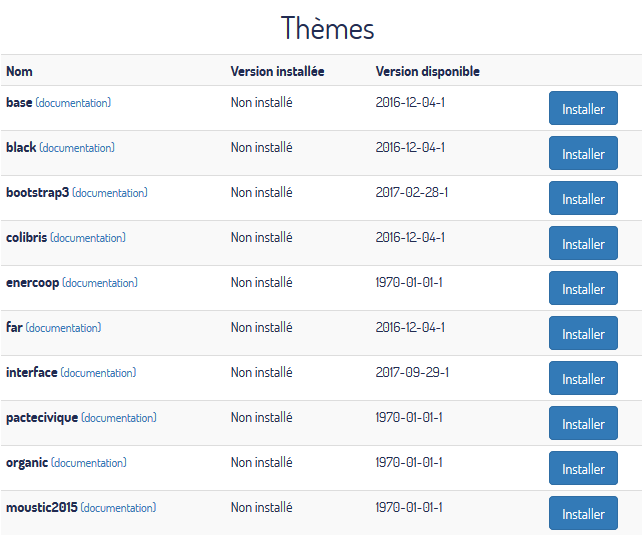Follow the interface documentation link
This screenshot has height=546, width=642.
click(98, 373)
